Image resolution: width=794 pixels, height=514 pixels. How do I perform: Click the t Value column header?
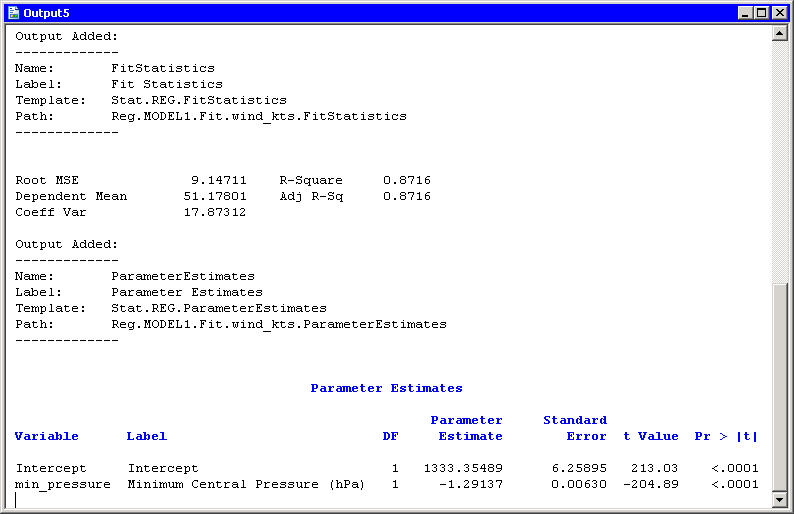tap(651, 437)
